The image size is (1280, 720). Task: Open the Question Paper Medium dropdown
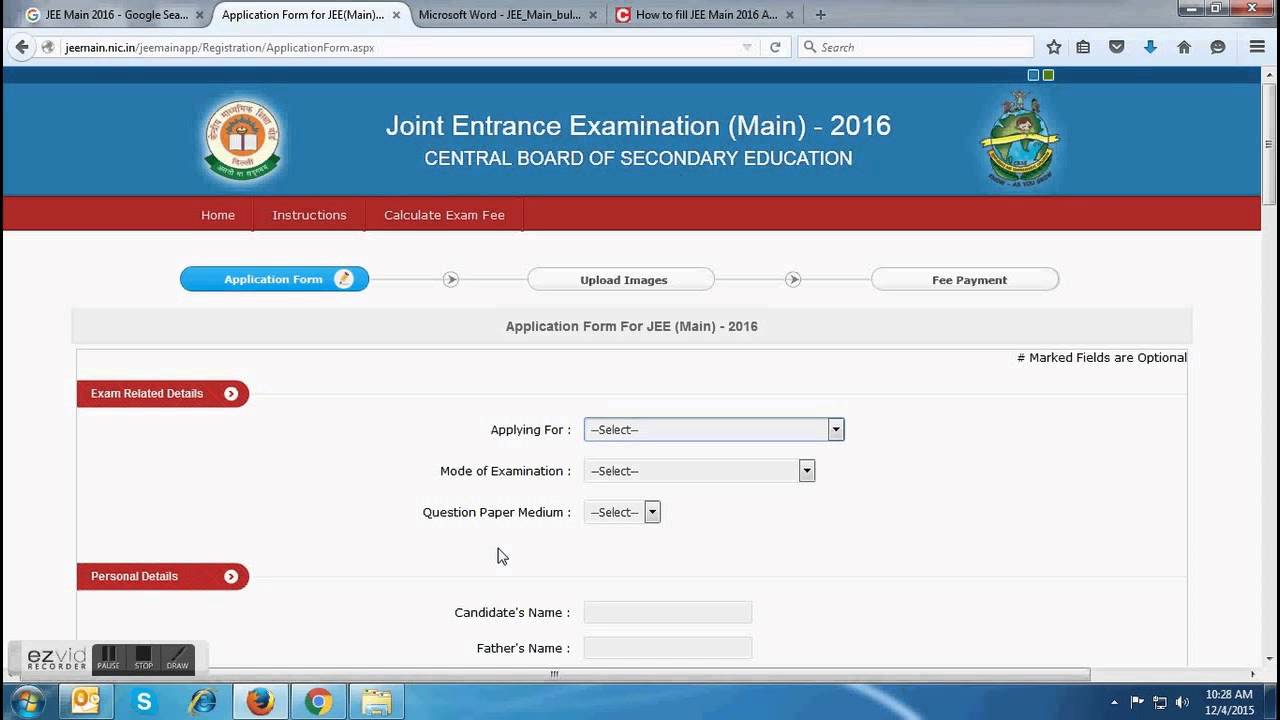pyautogui.click(x=622, y=512)
